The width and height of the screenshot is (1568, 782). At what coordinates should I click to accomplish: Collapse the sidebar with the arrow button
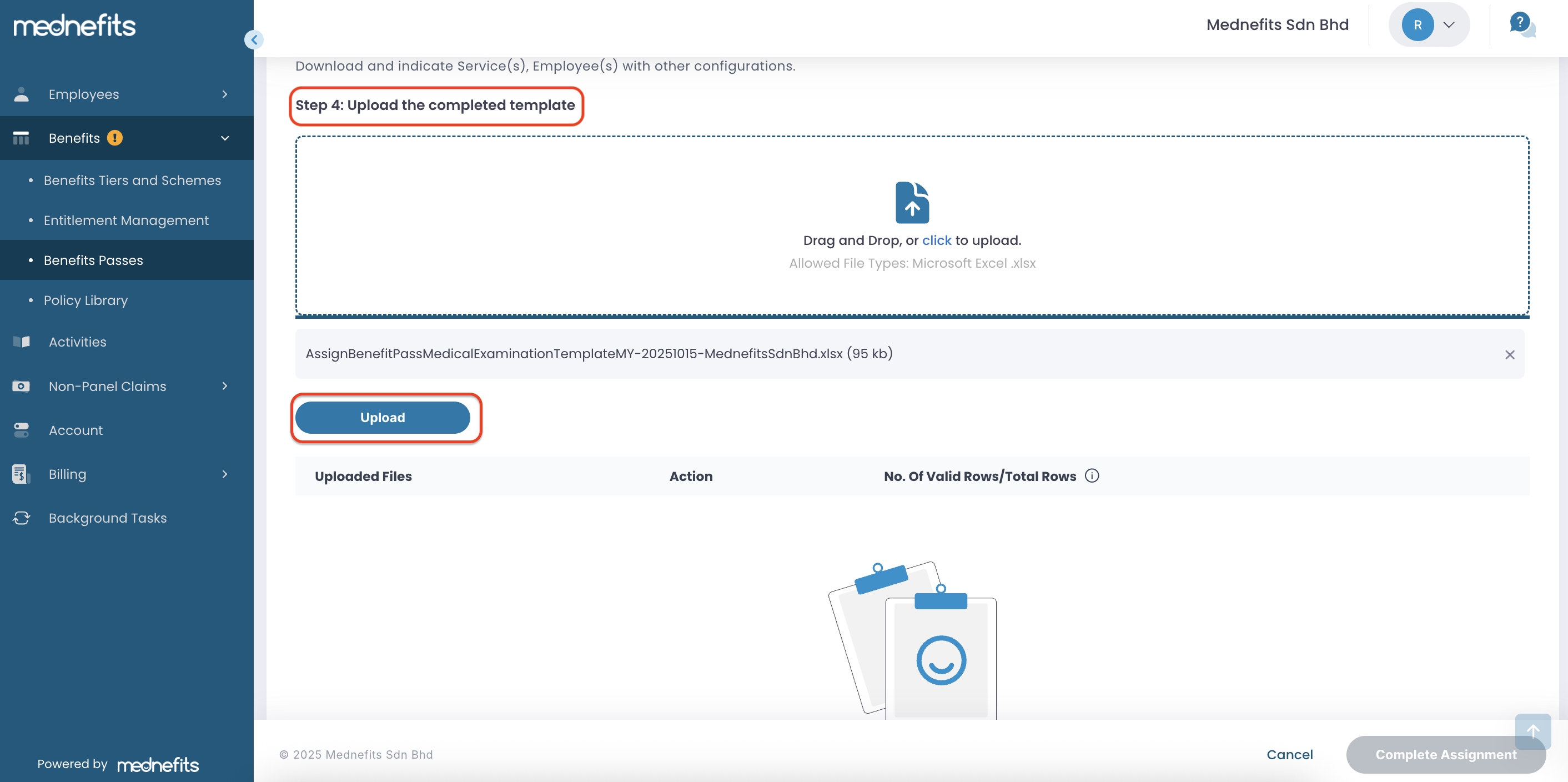(x=254, y=40)
